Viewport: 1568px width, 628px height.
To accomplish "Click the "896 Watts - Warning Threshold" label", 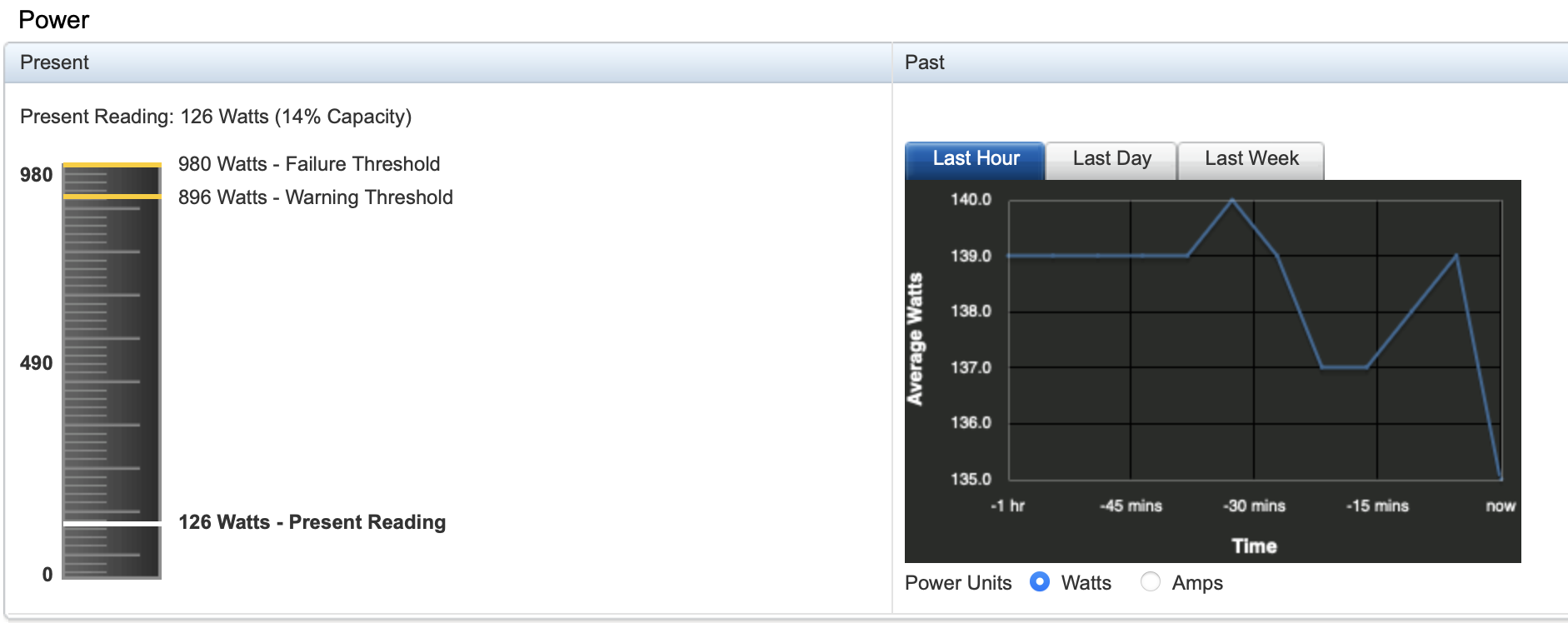I will point(316,197).
